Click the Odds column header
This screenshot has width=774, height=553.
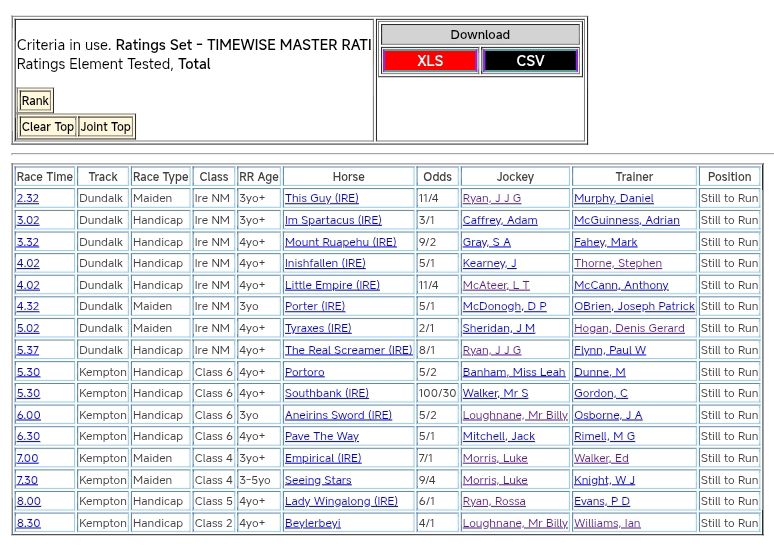click(x=437, y=177)
